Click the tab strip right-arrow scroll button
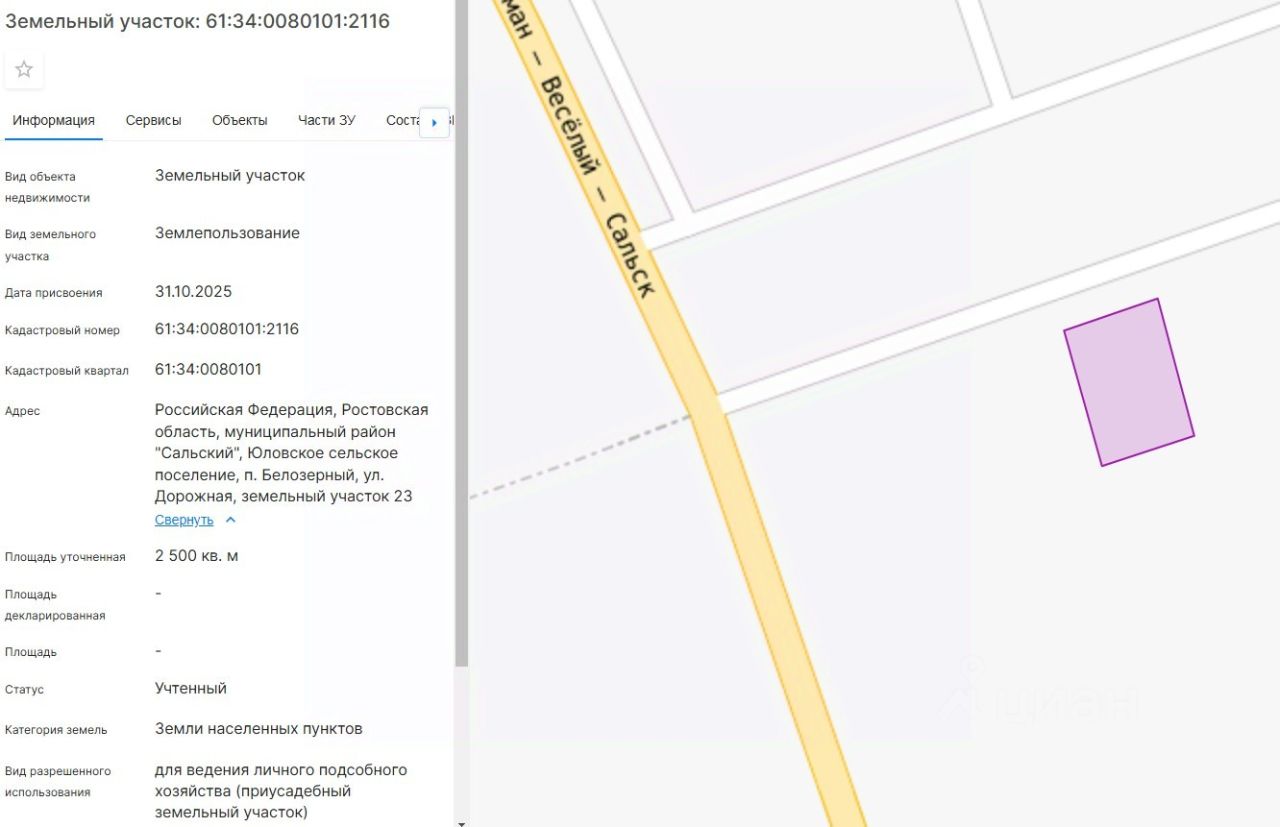 (x=434, y=122)
